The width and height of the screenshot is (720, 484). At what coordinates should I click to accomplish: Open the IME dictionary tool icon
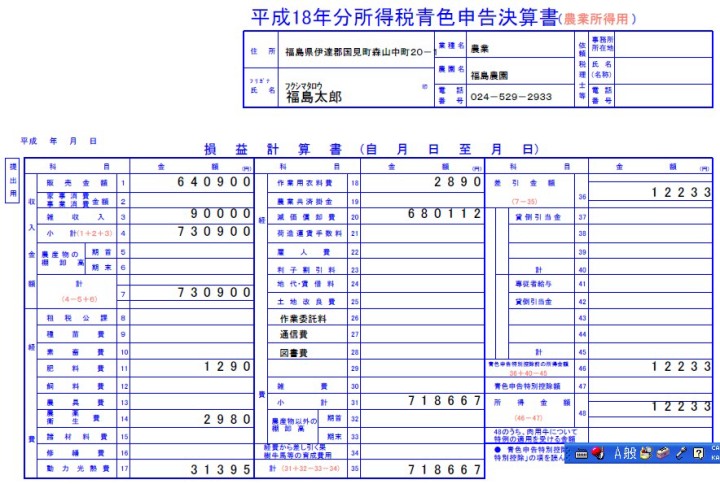point(663,453)
